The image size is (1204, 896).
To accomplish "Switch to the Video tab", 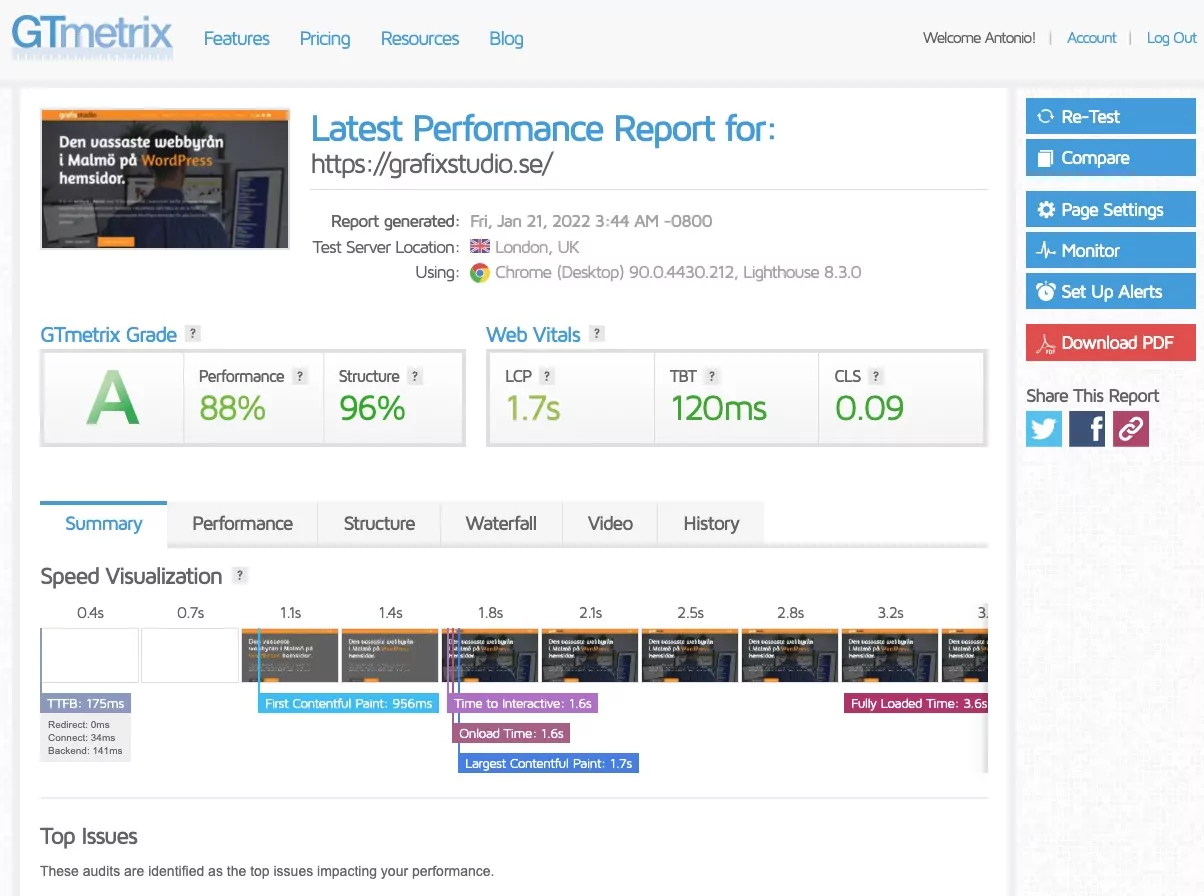I will tap(610, 523).
